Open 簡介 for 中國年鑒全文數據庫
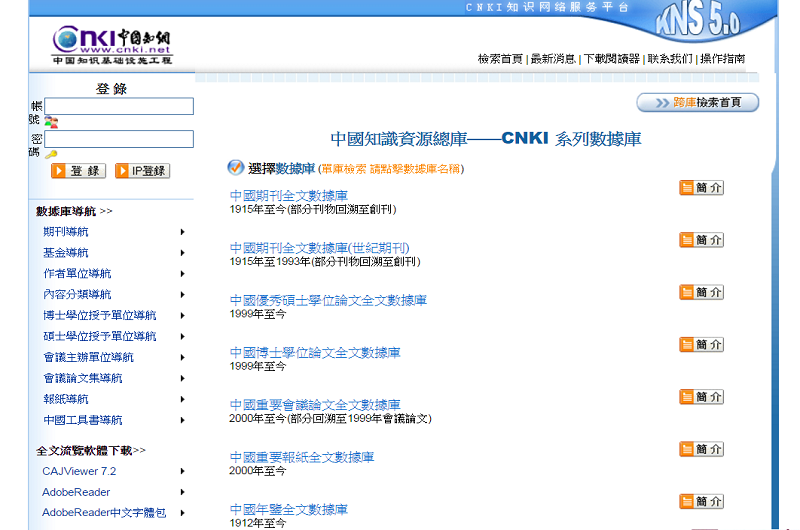The image size is (800, 530). coord(702,501)
